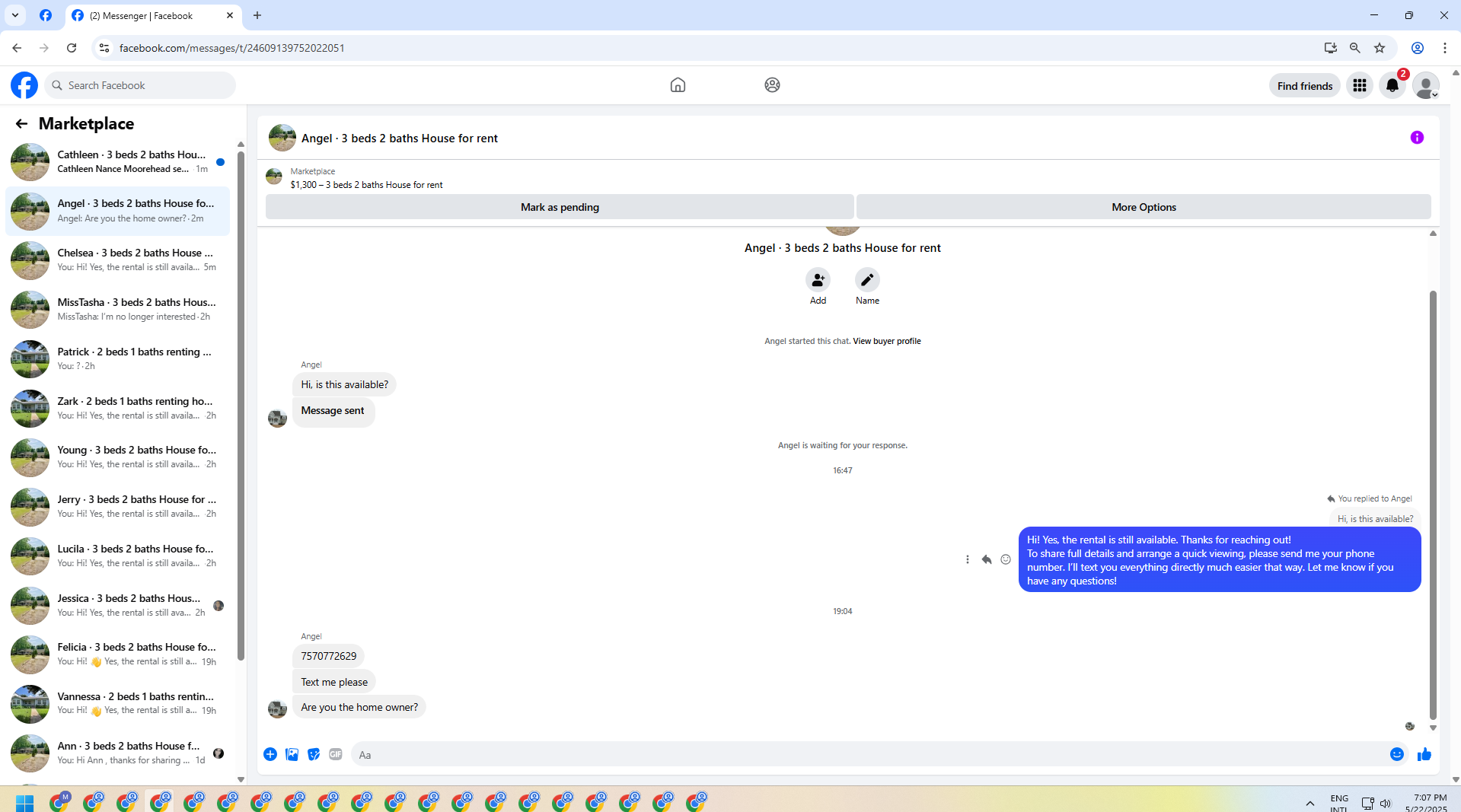Open Windows Start menu
Image resolution: width=1461 pixels, height=812 pixels.
pos(24,802)
